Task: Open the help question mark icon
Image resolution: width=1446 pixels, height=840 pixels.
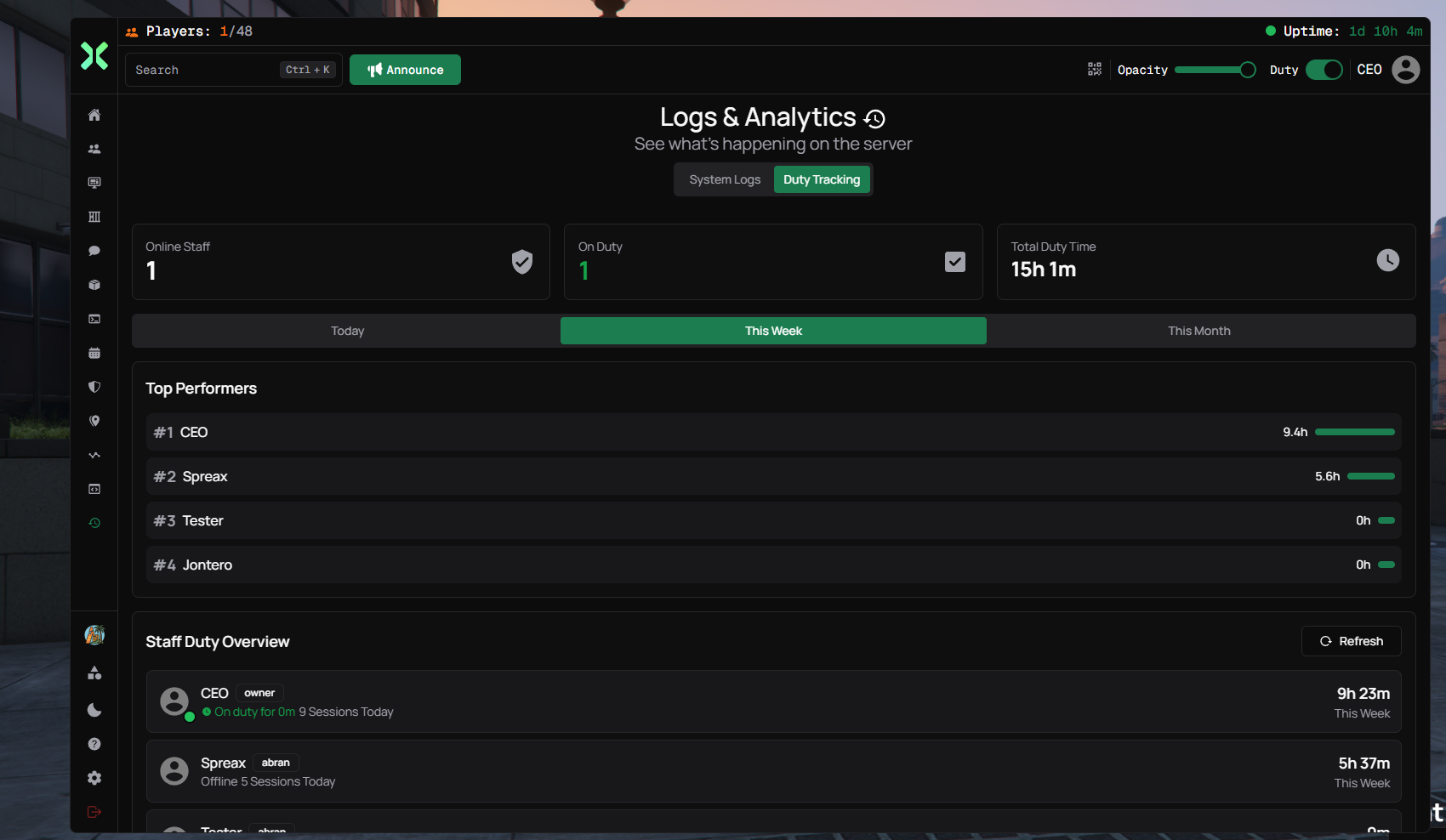Action: (x=94, y=744)
